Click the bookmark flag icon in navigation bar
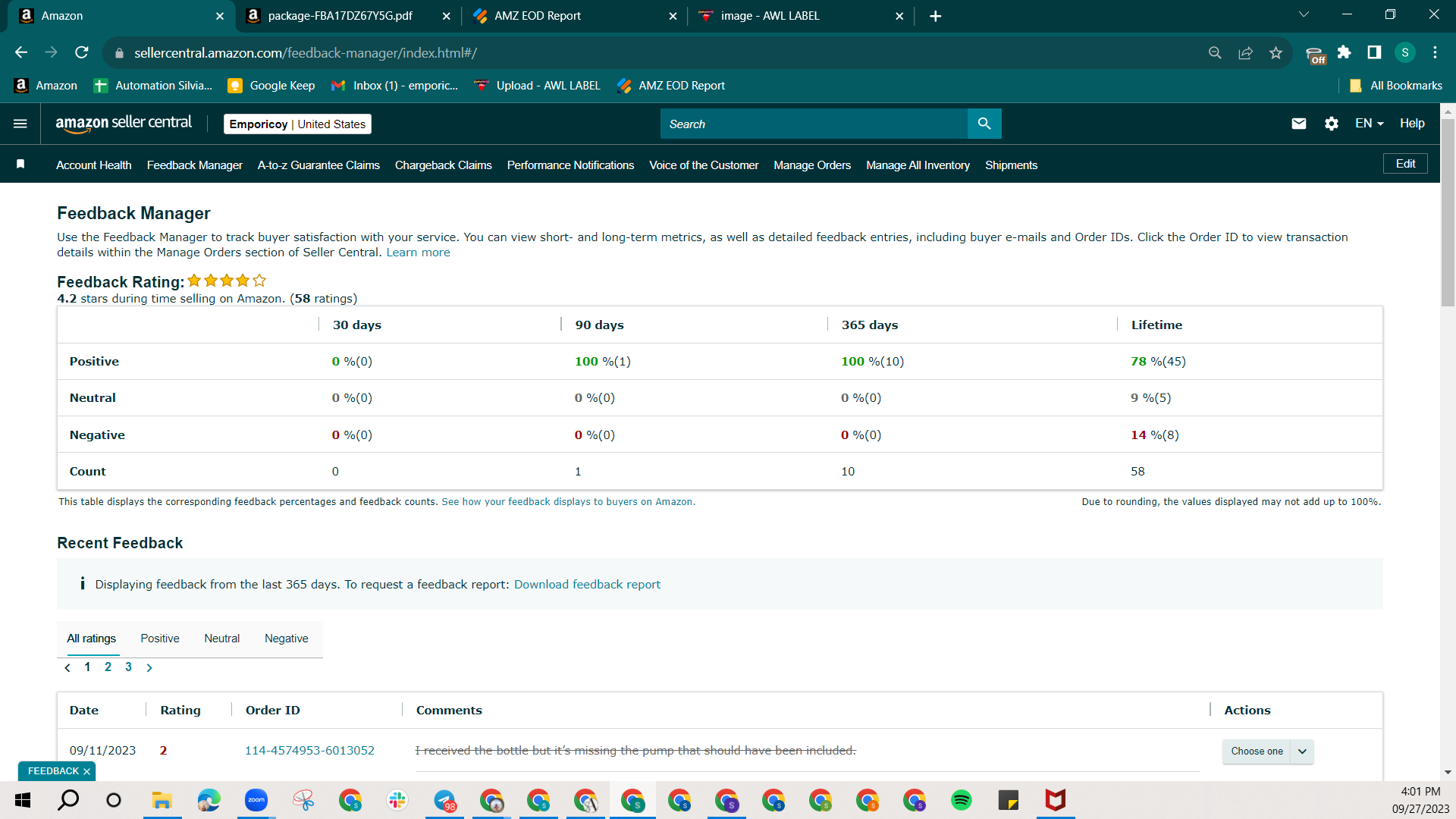This screenshot has width=1456, height=819. (x=20, y=165)
